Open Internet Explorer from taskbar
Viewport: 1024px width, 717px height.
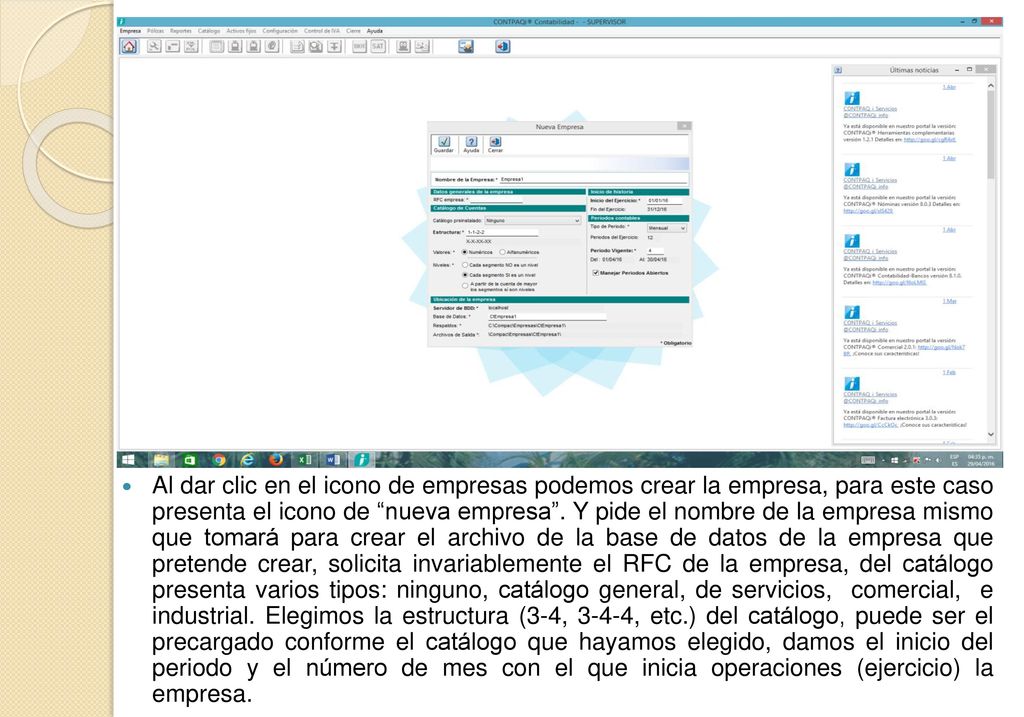(248, 460)
